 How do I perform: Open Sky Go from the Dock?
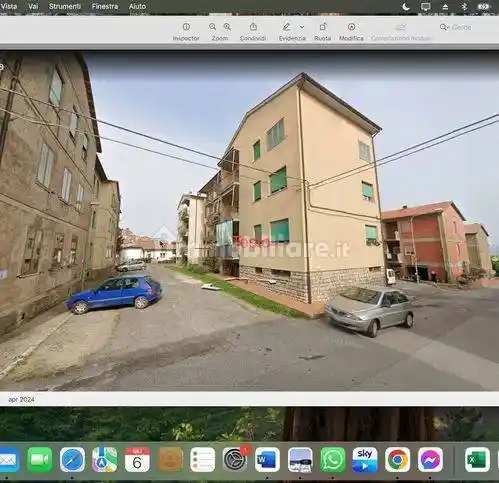[365, 460]
